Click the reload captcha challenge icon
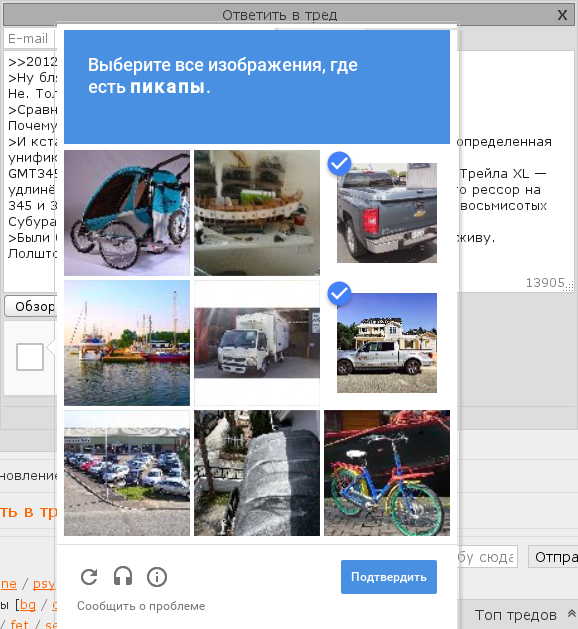This screenshot has height=629, width=578. 89,577
